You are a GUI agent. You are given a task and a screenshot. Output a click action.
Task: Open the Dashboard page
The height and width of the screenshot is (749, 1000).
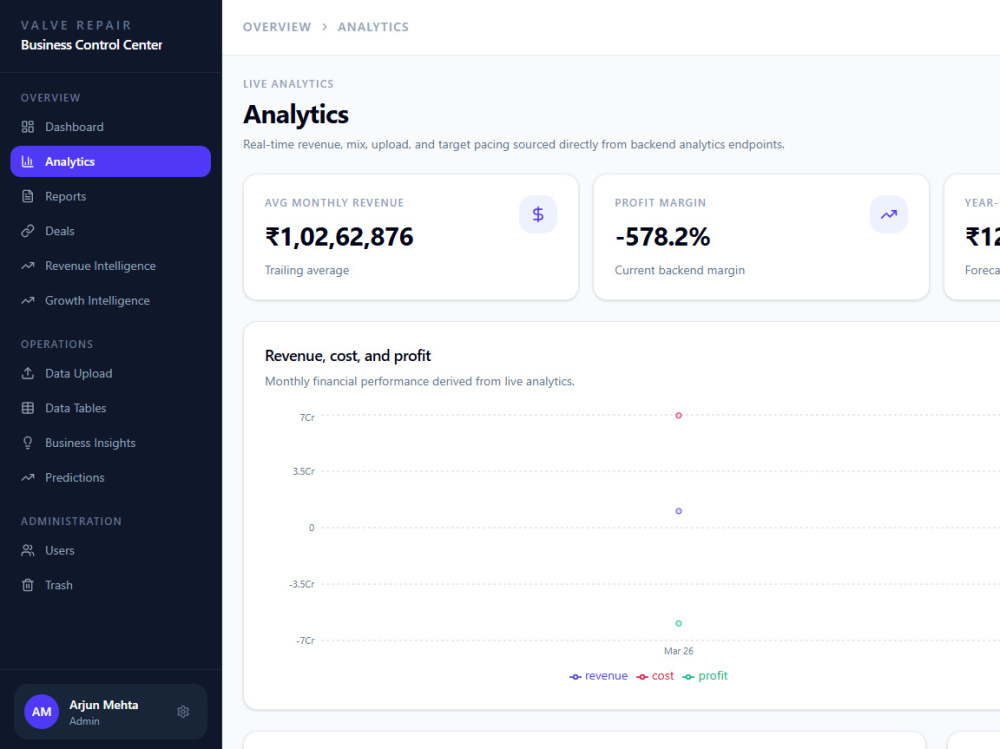point(110,127)
